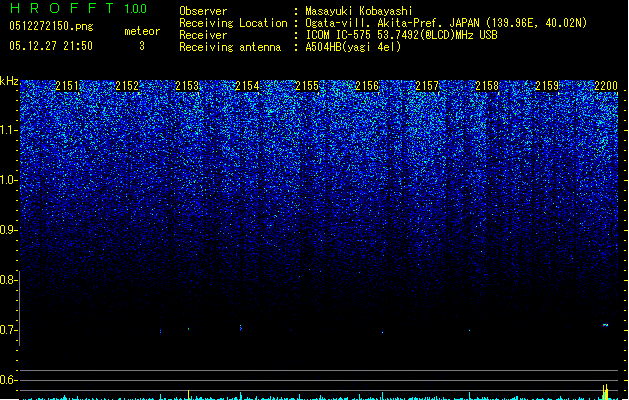The image size is (629, 400).
Task: Click the 'Receiving antenna' label
Action: [230, 47]
